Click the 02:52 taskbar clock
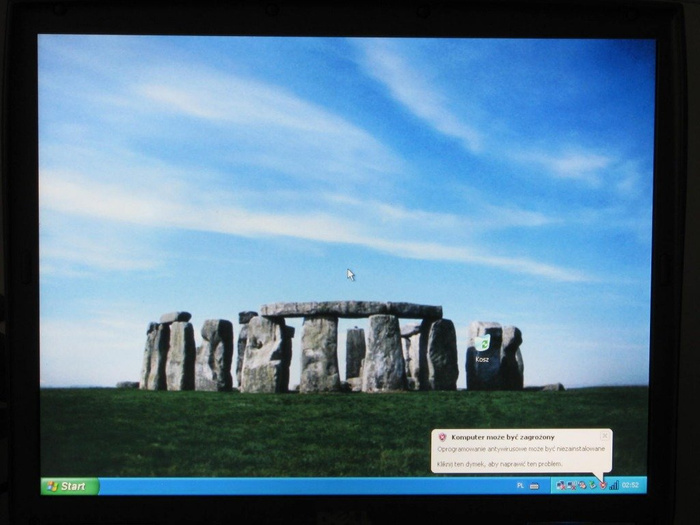Image resolution: width=700 pixels, height=525 pixels. pyautogui.click(x=631, y=485)
